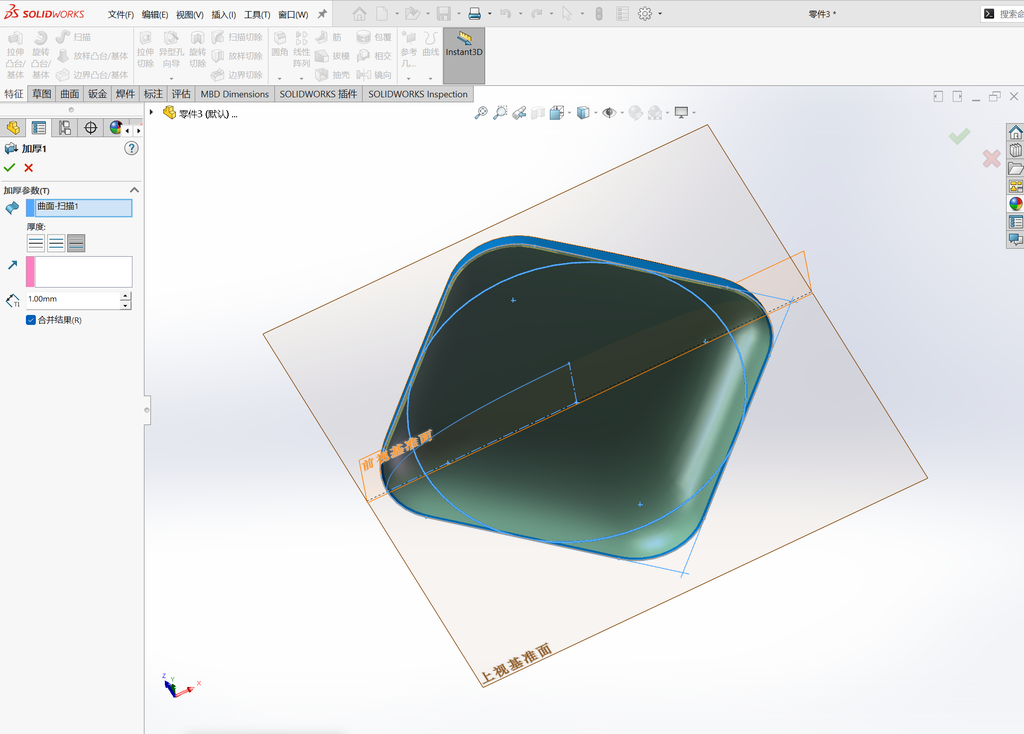Open the Options gear dropdown arrow
The image size is (1024, 734).
tap(660, 14)
